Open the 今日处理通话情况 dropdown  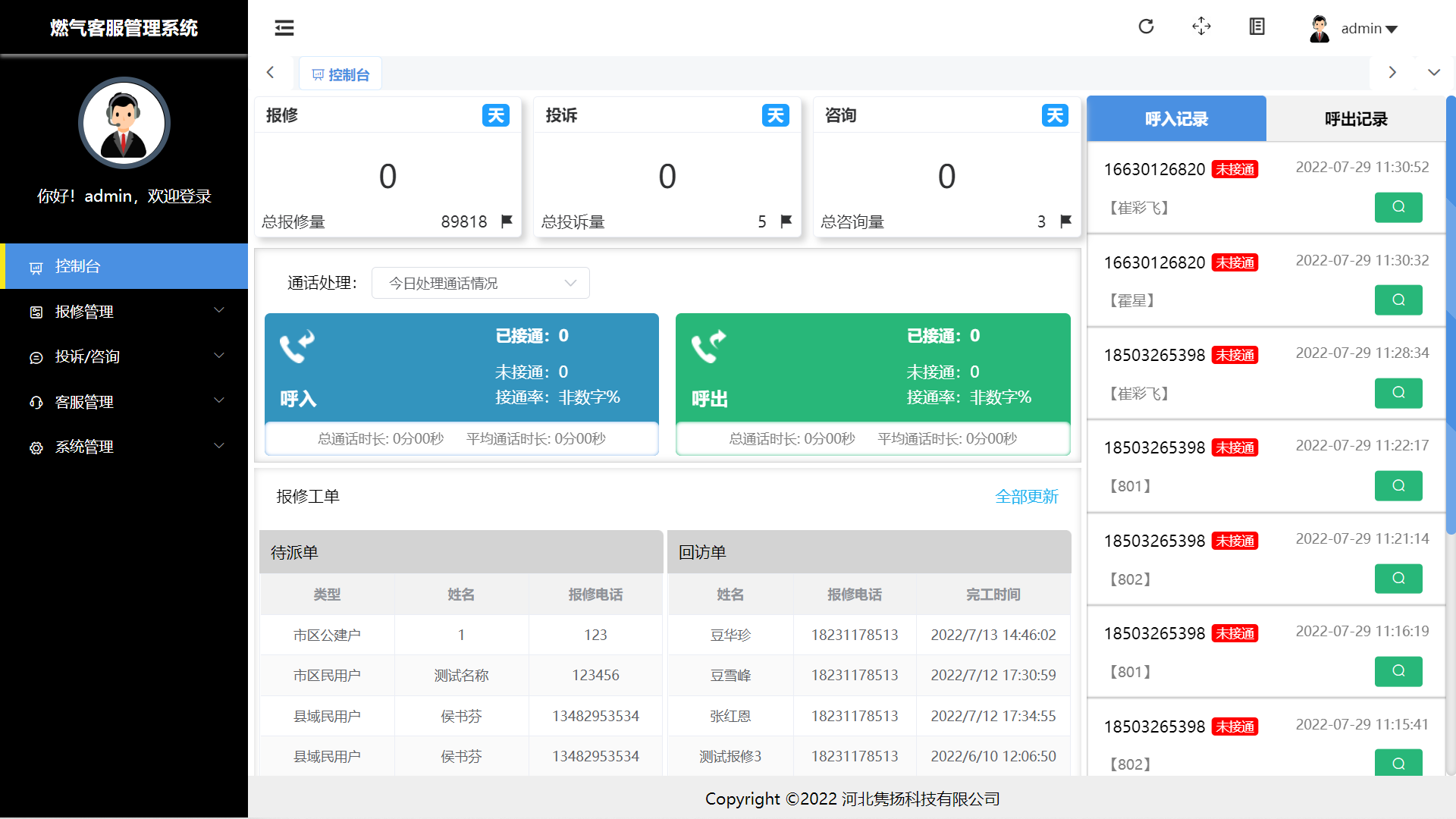(x=481, y=283)
